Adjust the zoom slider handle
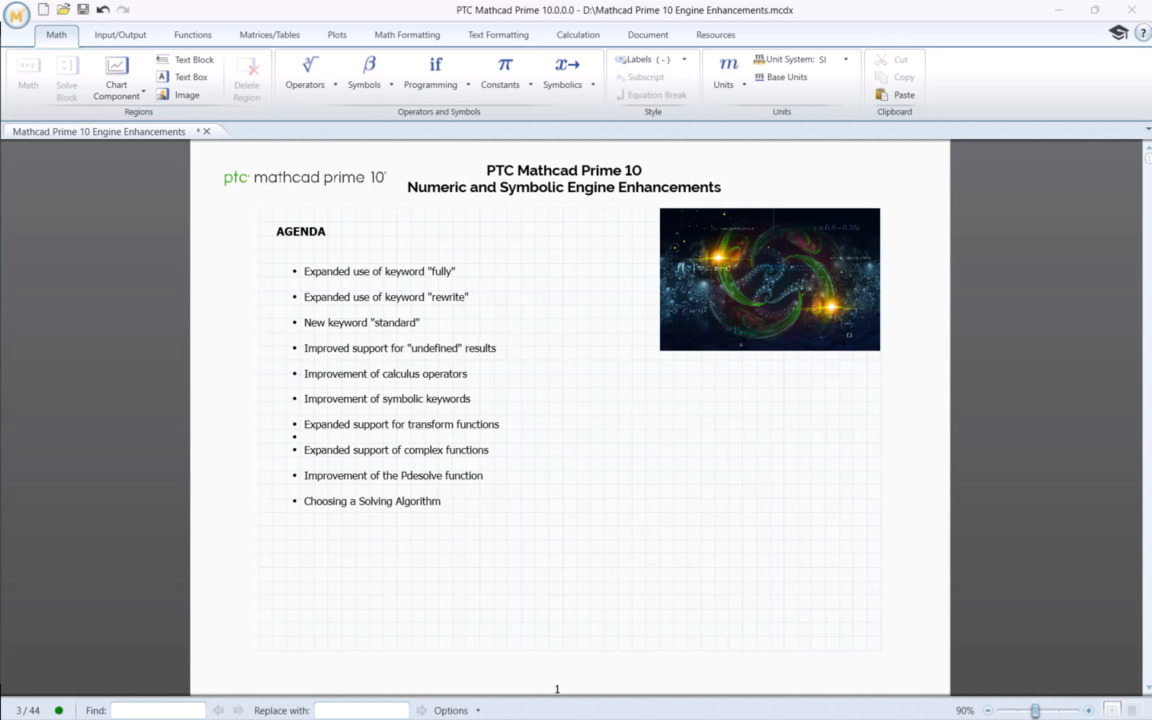 click(x=1035, y=711)
